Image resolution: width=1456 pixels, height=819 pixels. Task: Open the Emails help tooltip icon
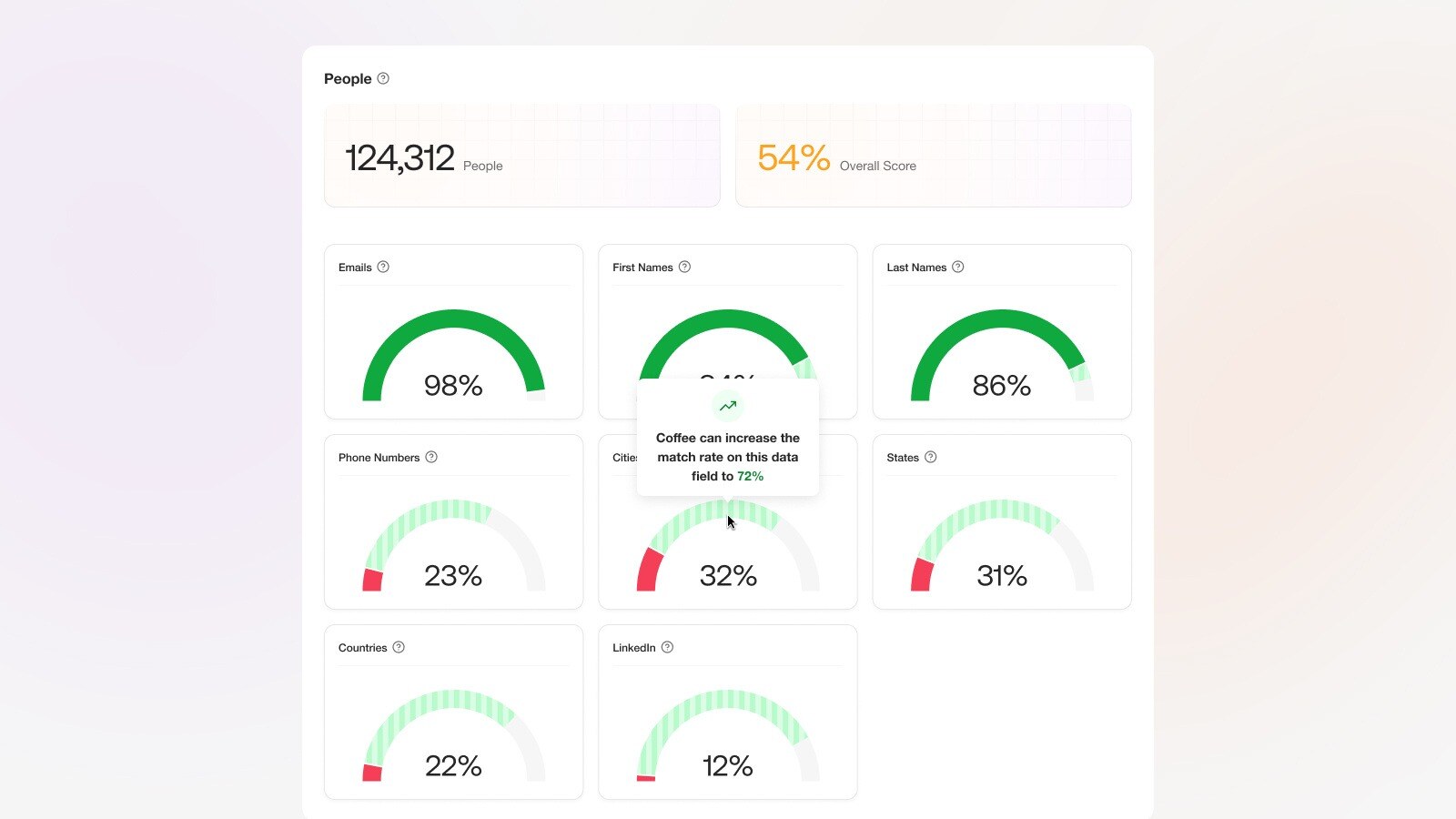click(383, 267)
